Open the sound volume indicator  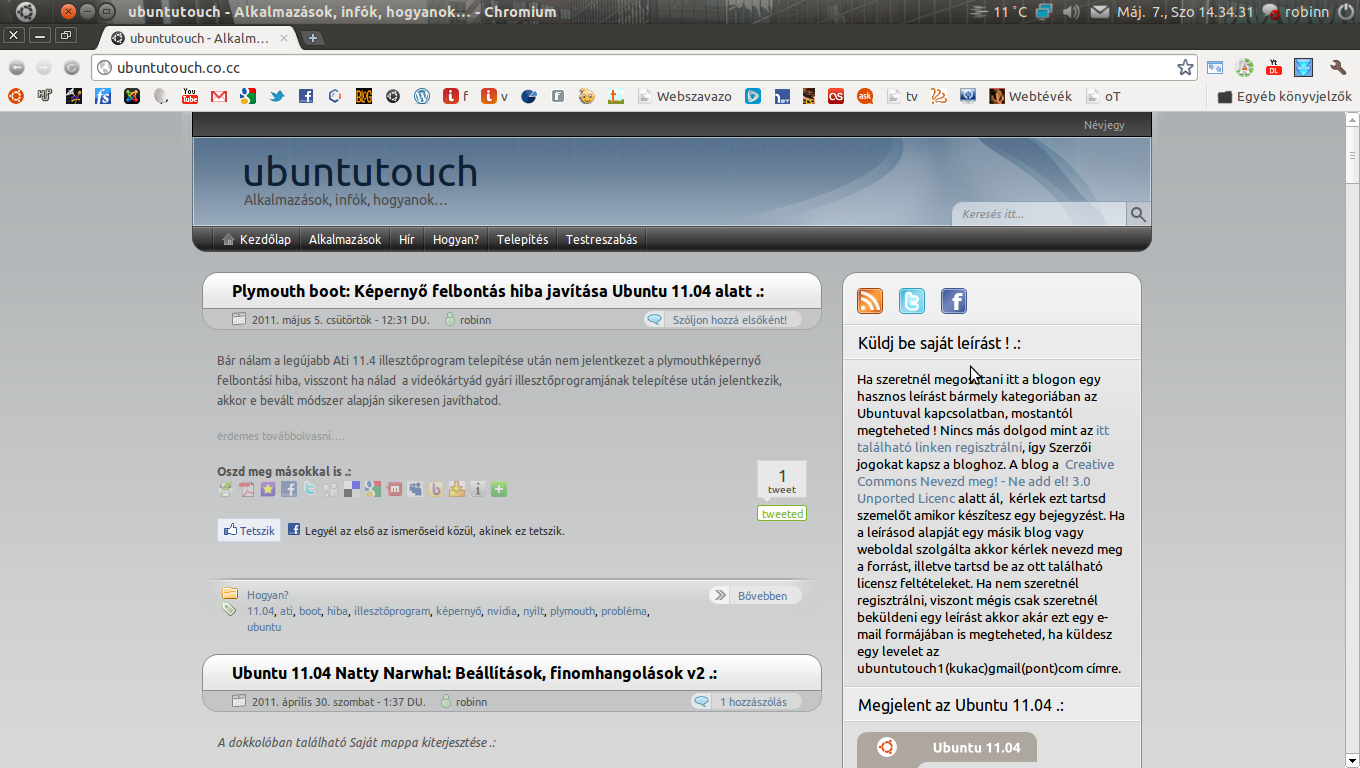[x=1071, y=12]
